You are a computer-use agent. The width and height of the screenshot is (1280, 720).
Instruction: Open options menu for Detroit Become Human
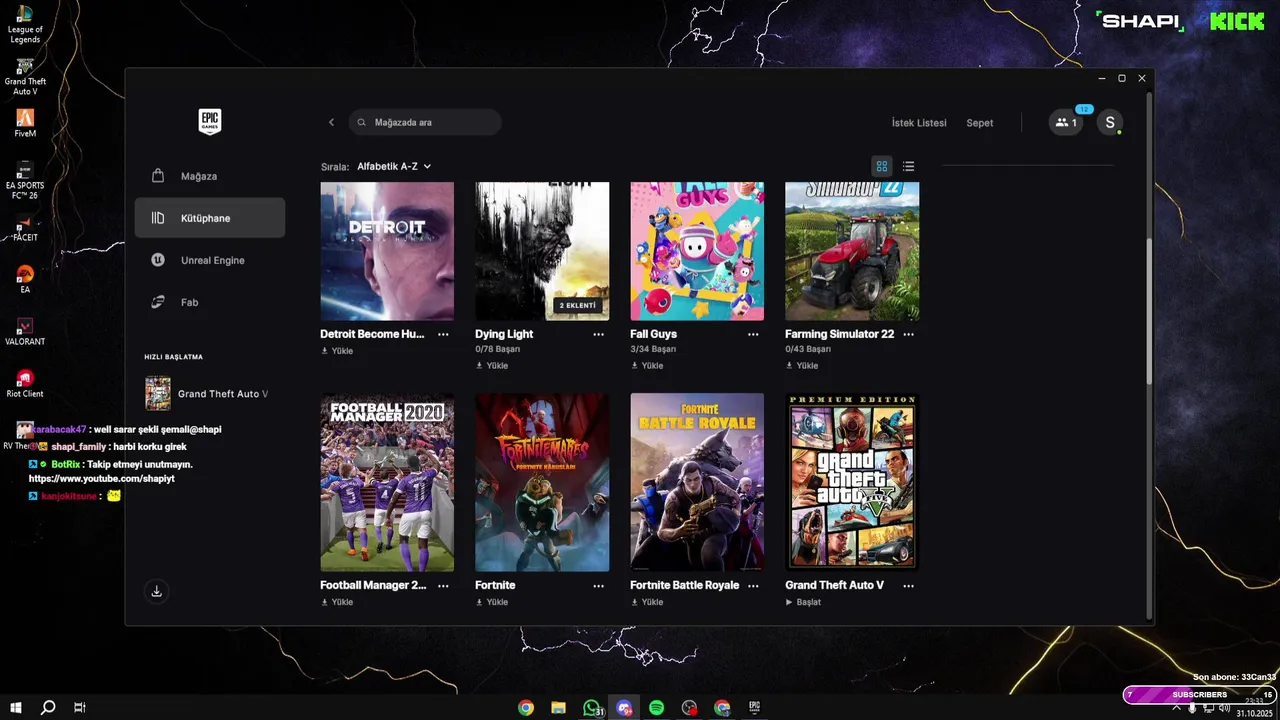pyautogui.click(x=443, y=334)
